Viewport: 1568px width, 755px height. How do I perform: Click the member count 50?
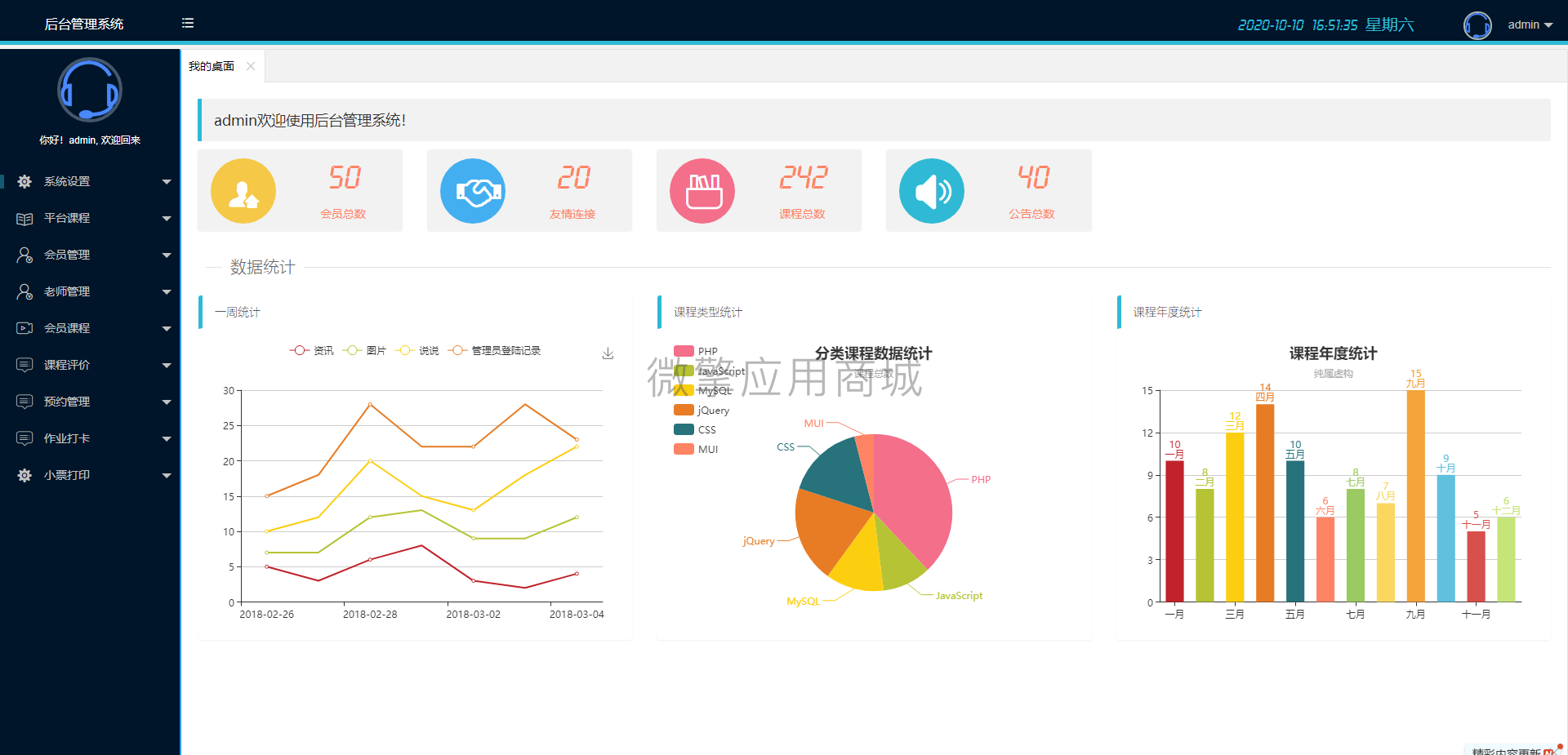click(x=345, y=177)
